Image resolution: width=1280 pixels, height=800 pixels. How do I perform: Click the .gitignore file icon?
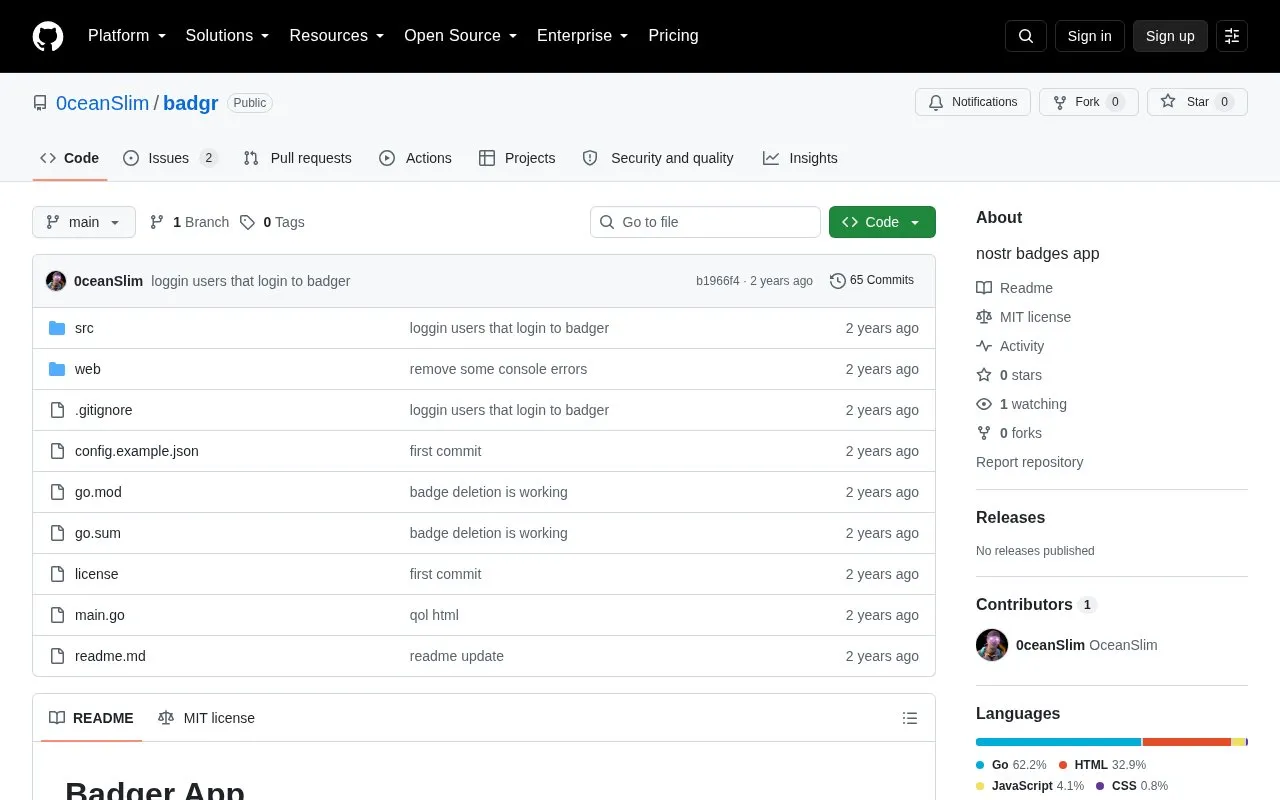coord(57,410)
